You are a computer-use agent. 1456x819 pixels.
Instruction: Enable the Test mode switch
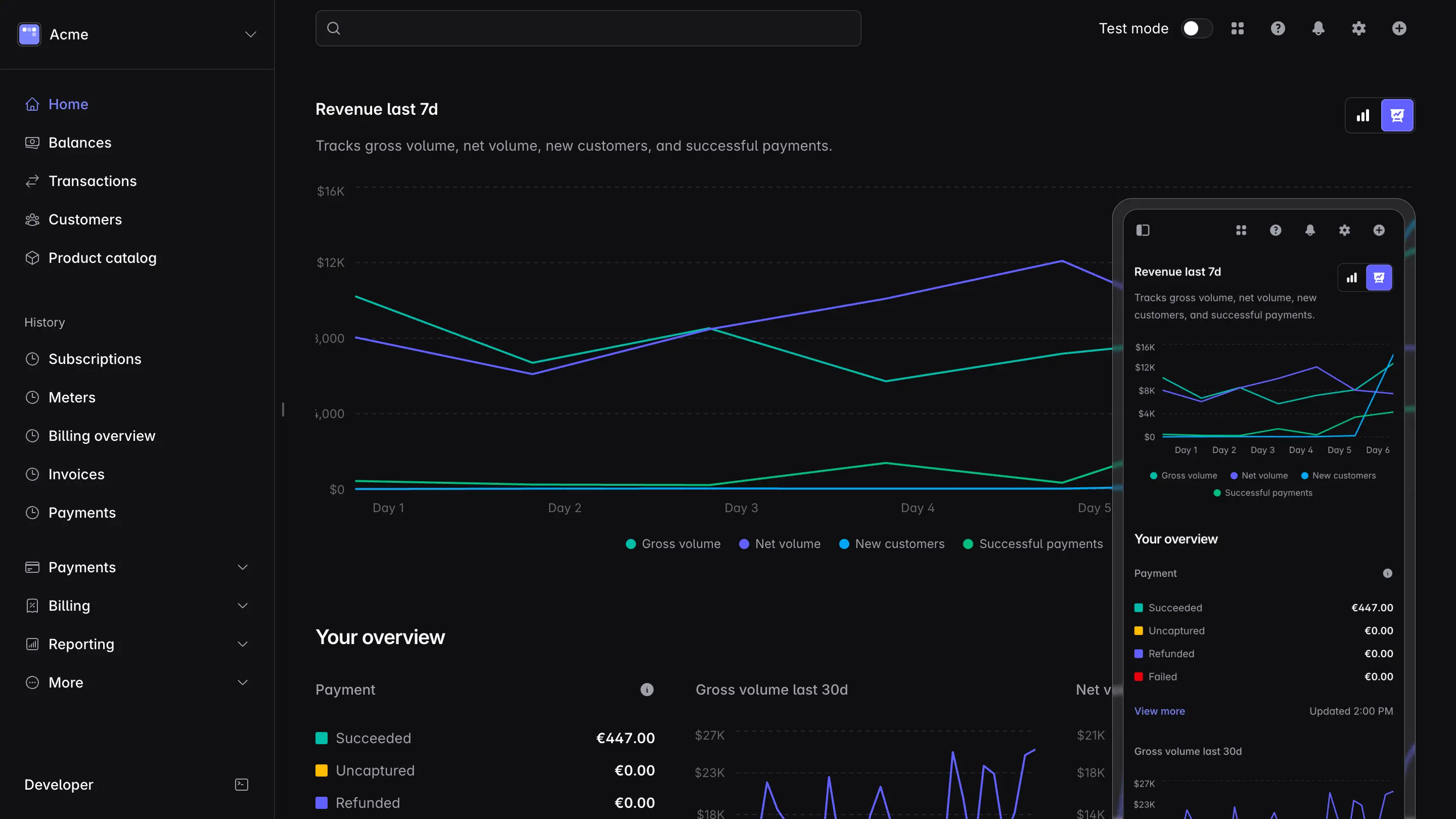1197,28
